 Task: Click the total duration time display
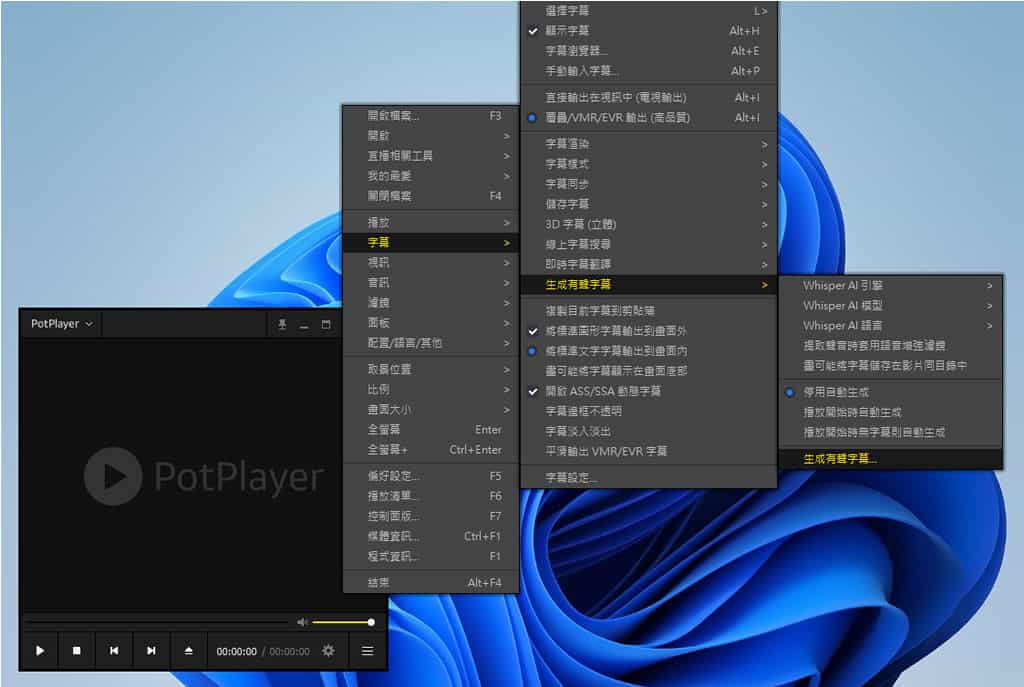pos(289,651)
